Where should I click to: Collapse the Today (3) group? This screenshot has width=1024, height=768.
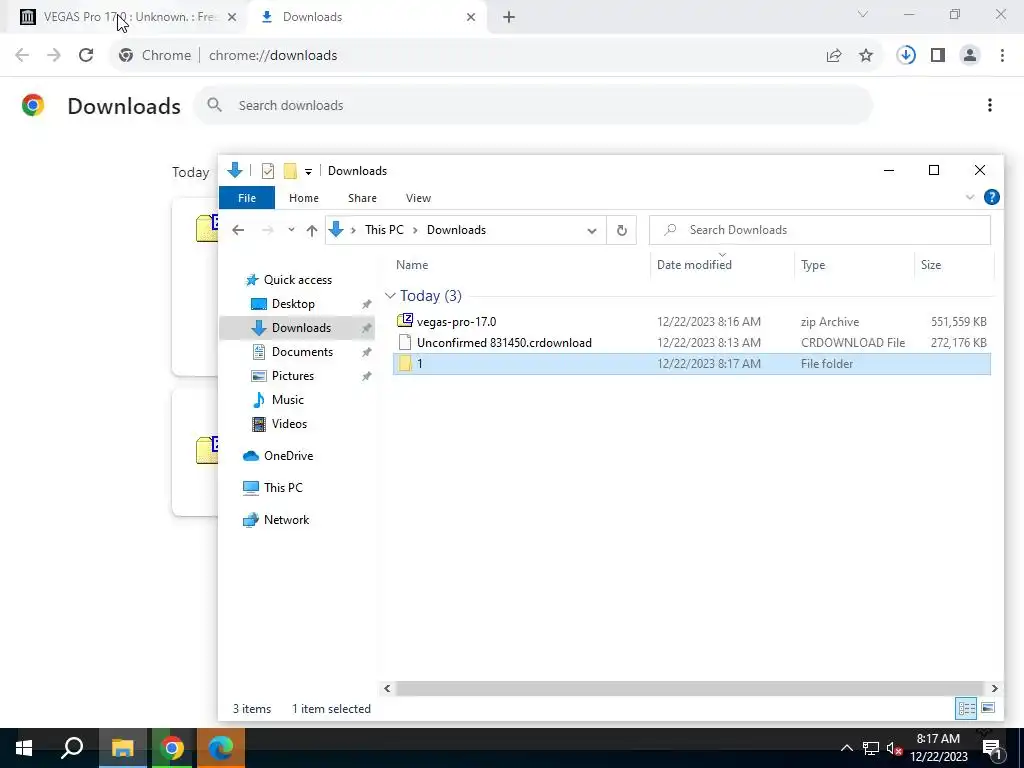coord(390,296)
